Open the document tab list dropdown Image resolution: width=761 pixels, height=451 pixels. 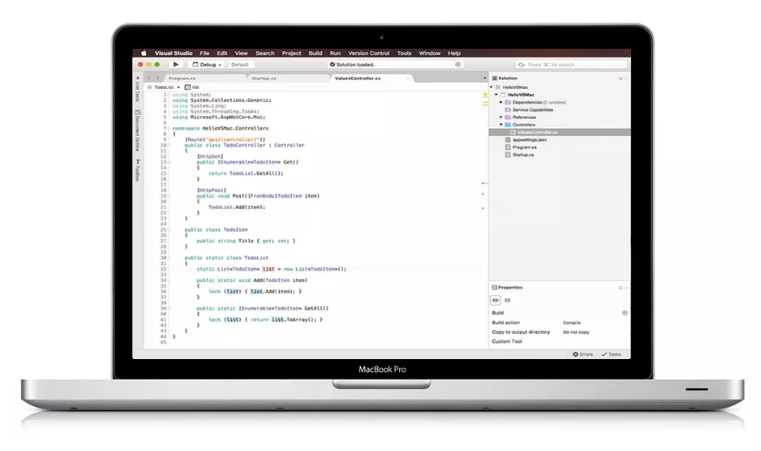click(484, 78)
